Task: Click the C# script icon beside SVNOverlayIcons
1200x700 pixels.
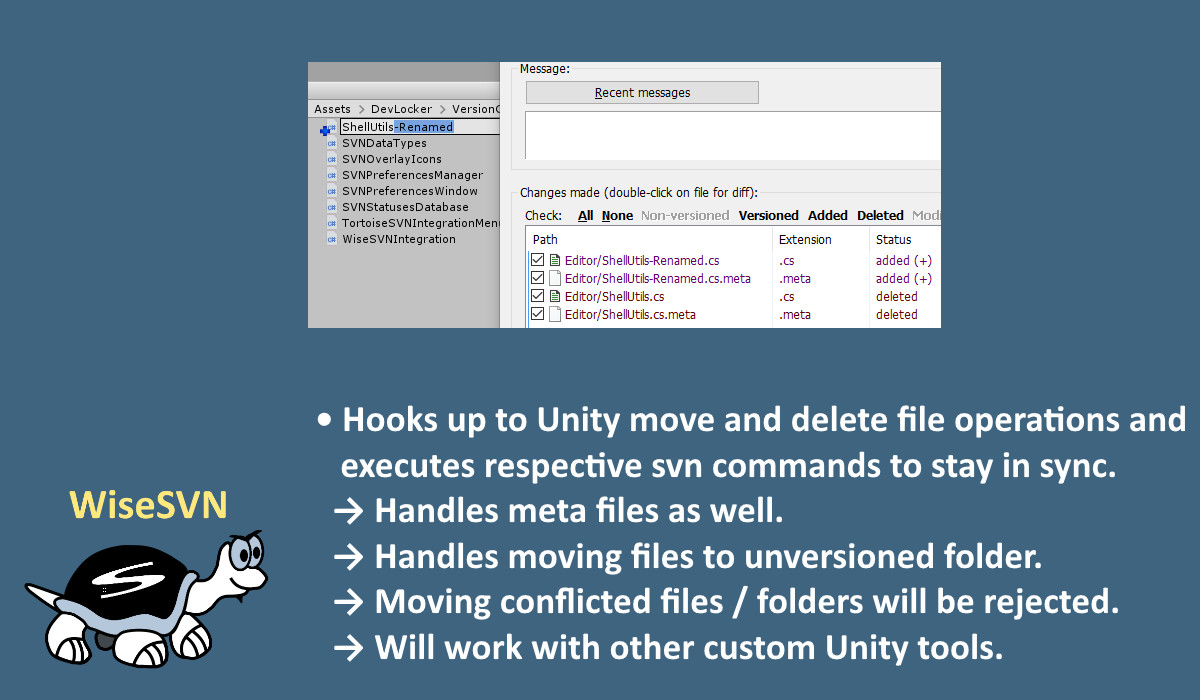Action: [x=331, y=159]
